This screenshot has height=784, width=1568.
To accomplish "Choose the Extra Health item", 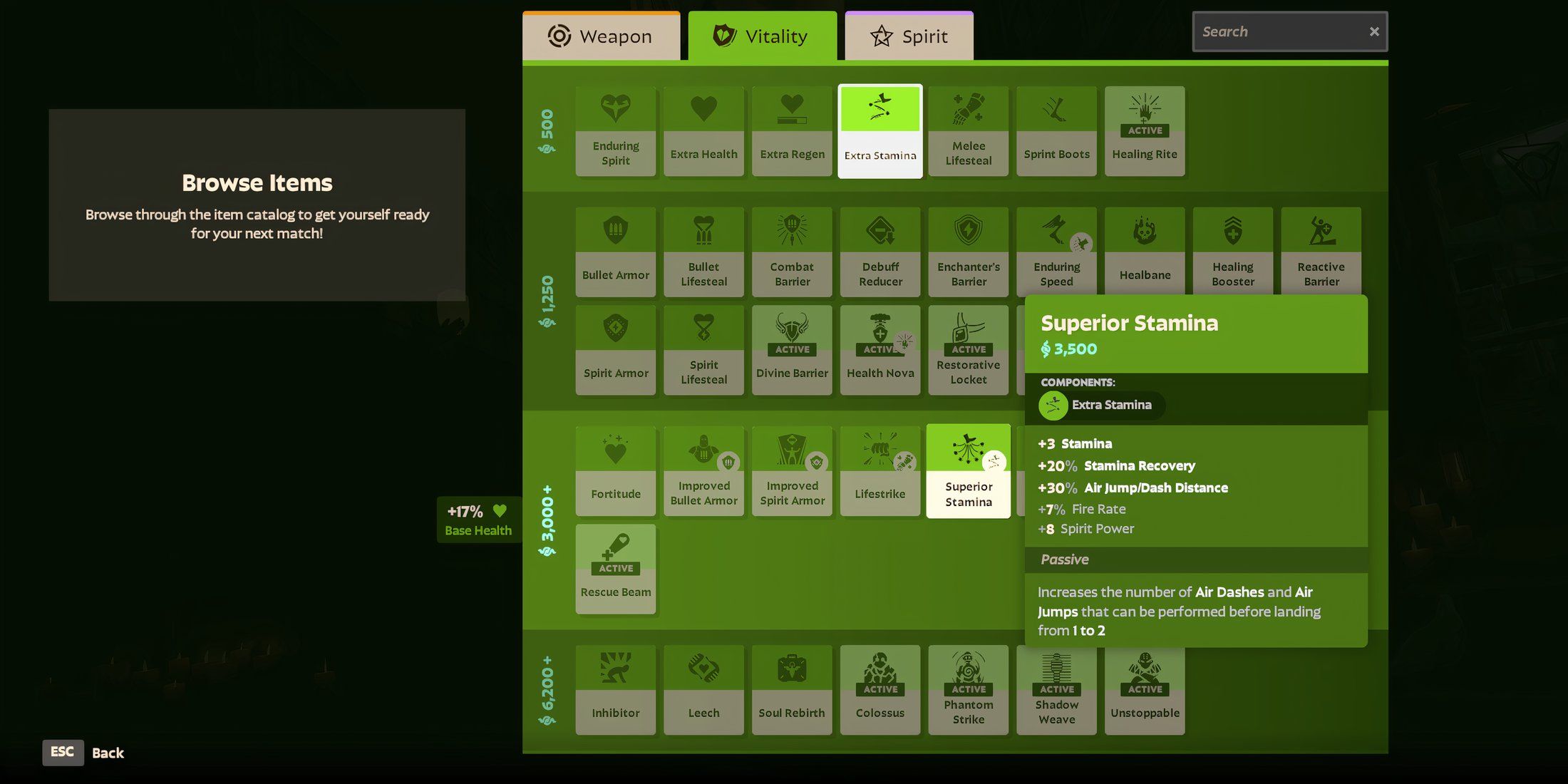I will pyautogui.click(x=703, y=131).
